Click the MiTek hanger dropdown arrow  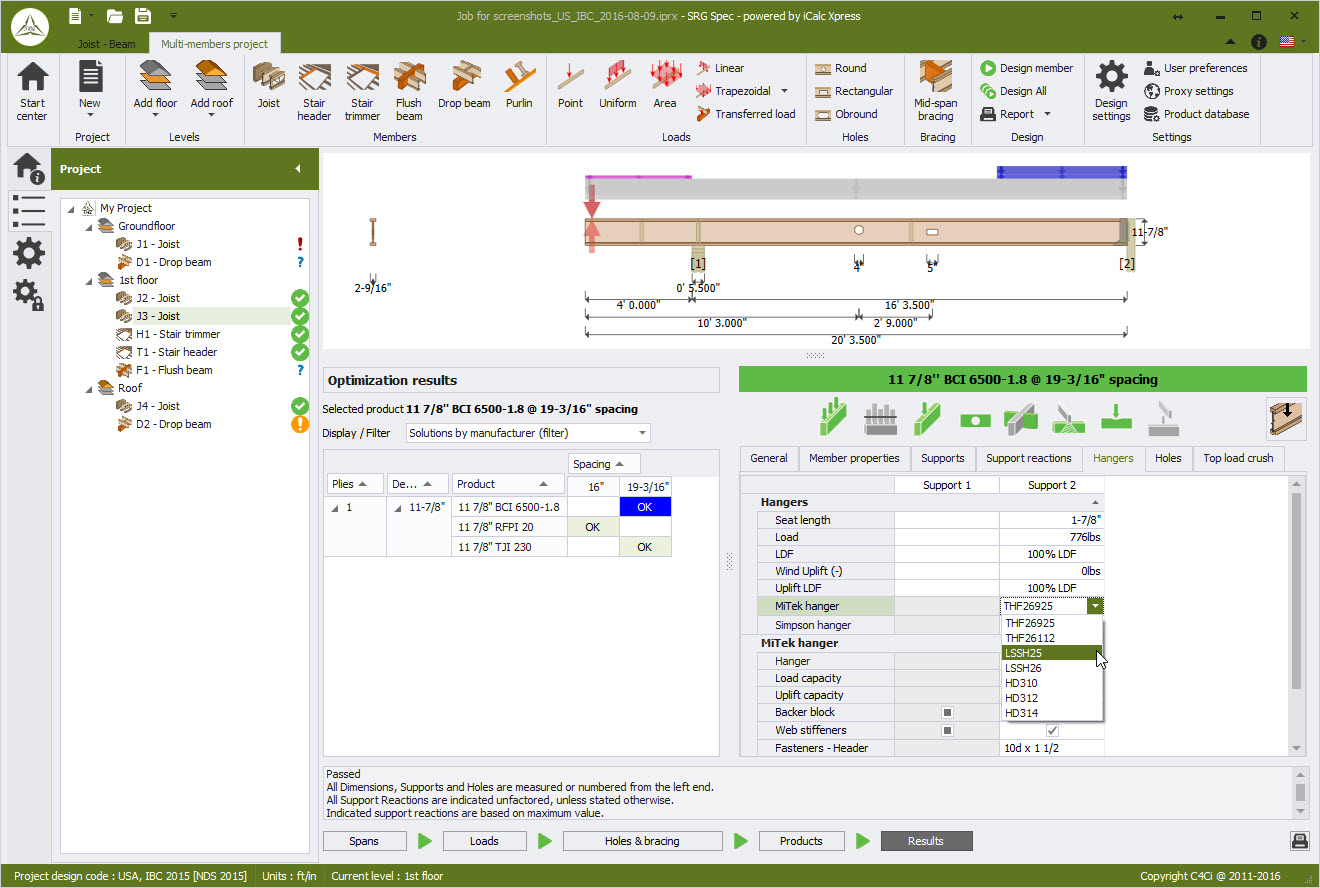1096,606
